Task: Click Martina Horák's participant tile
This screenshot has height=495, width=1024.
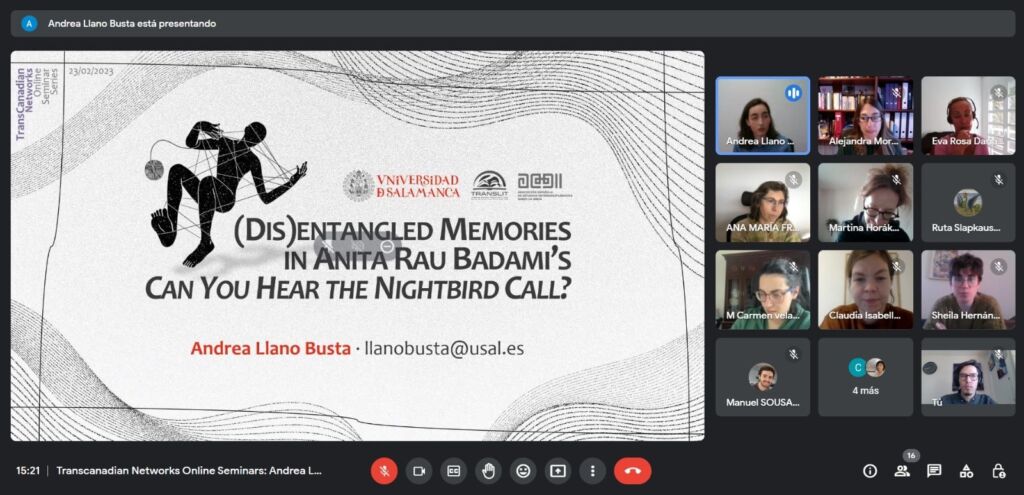Action: tap(866, 203)
